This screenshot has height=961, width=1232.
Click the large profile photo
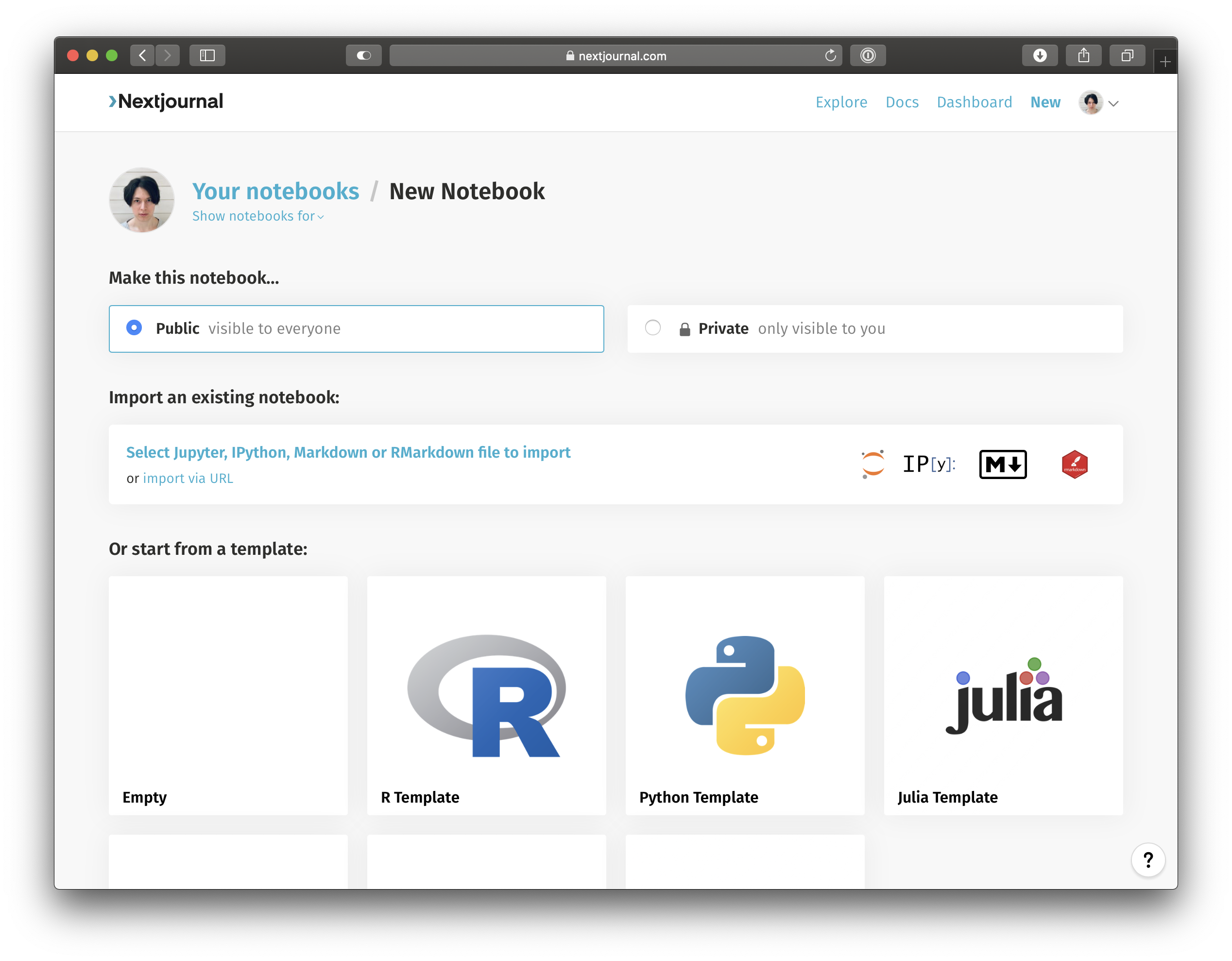coord(141,200)
